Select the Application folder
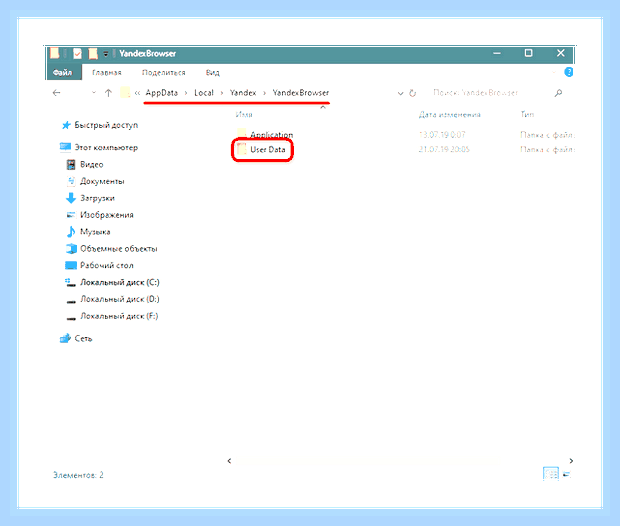Image resolution: width=620 pixels, height=526 pixels. click(x=272, y=135)
